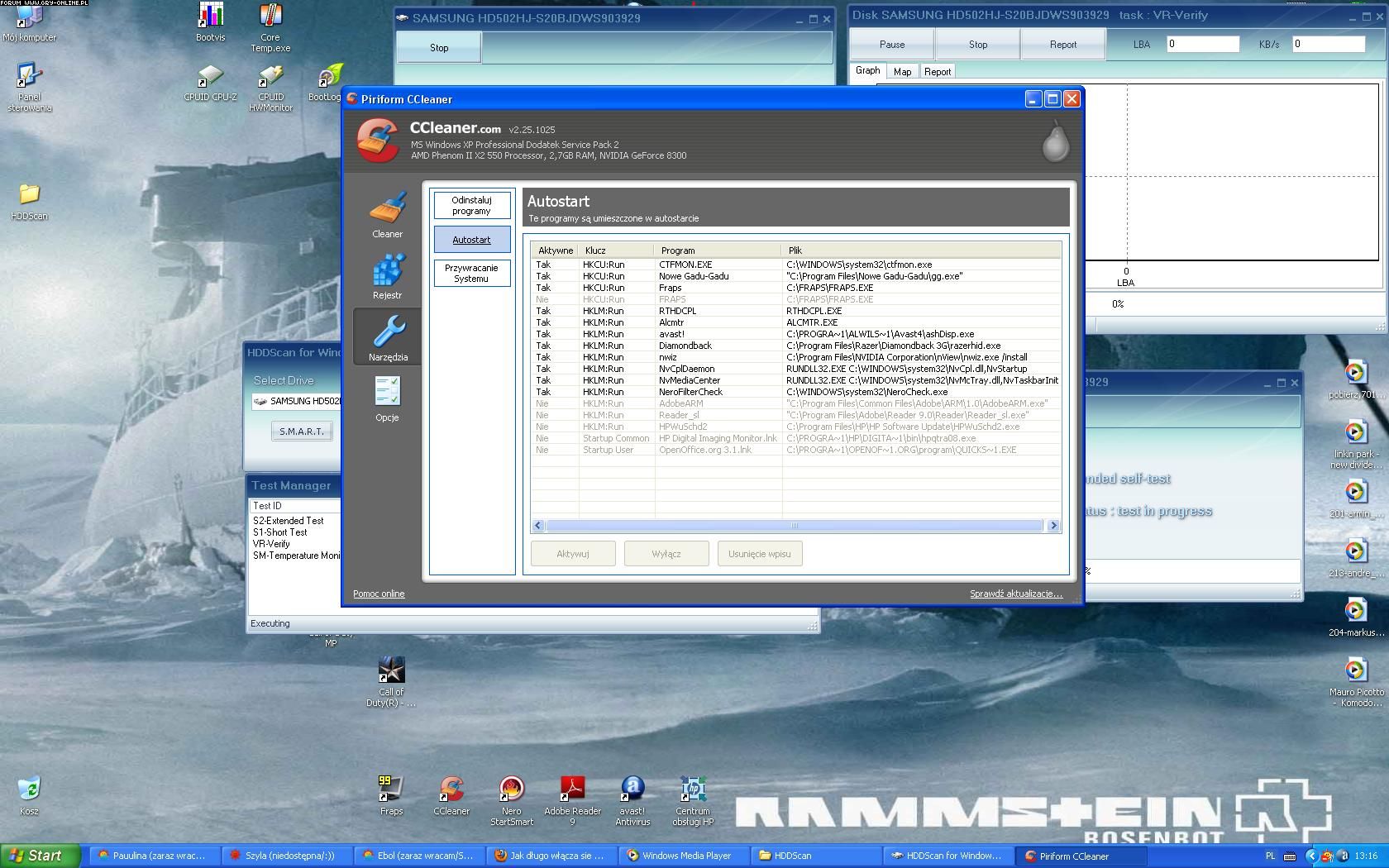
Task: Click Pause in VR-Verify window
Action: 892,45
